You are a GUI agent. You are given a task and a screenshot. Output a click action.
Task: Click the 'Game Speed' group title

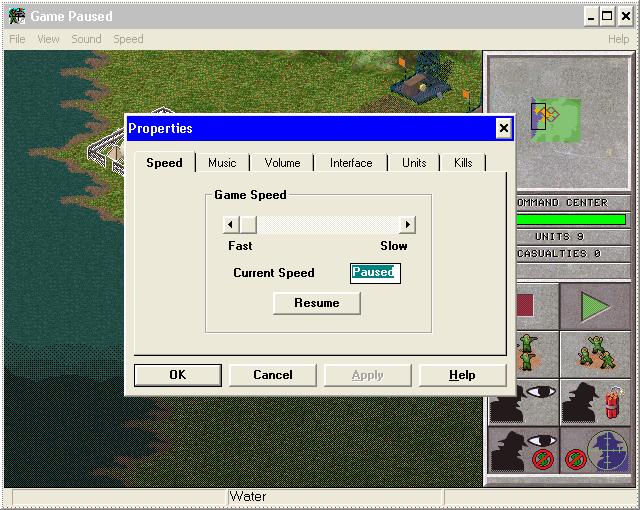pos(250,195)
